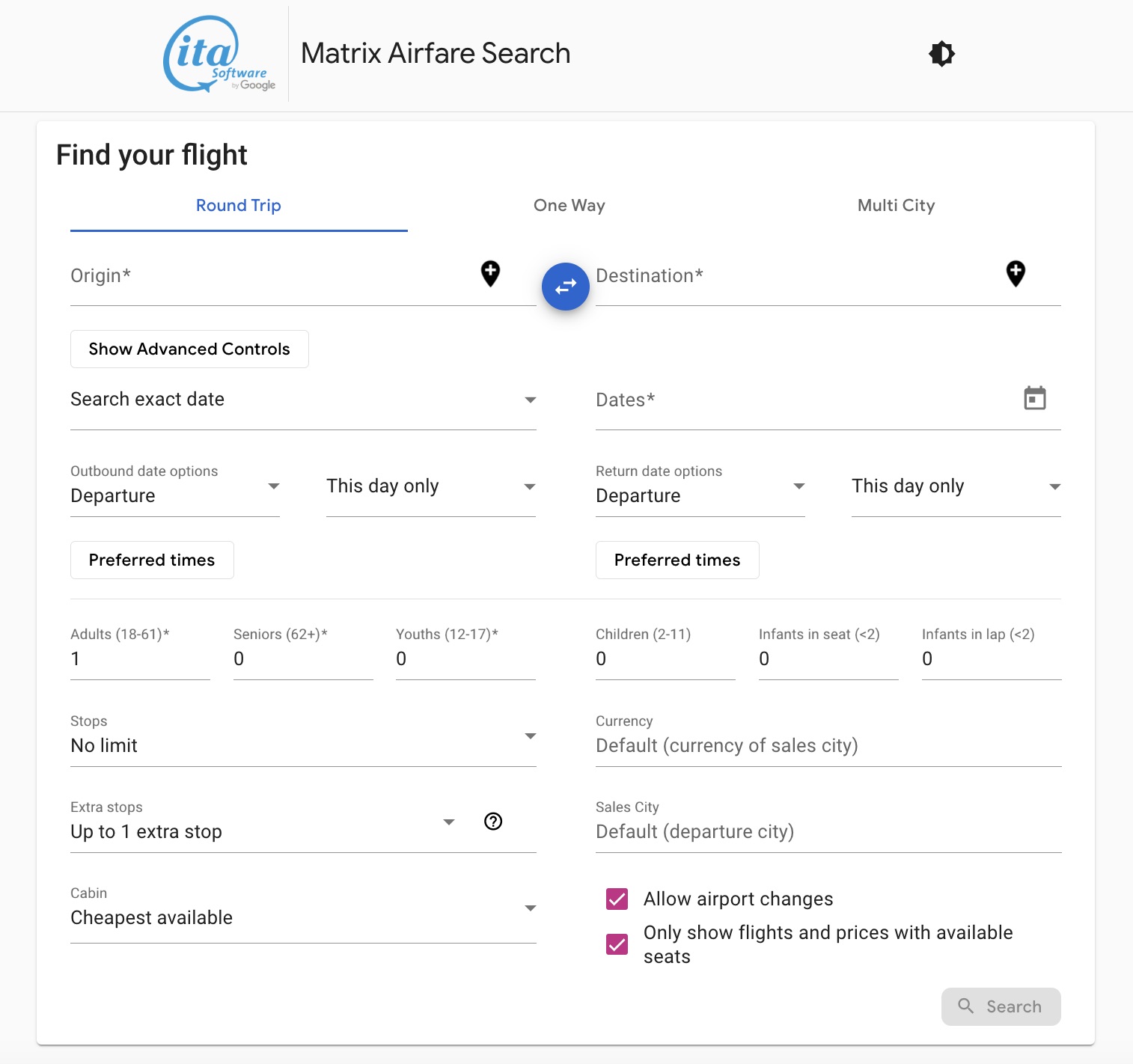Click the Search button
Viewport: 1133px width, 1064px height.
pos(1001,1006)
